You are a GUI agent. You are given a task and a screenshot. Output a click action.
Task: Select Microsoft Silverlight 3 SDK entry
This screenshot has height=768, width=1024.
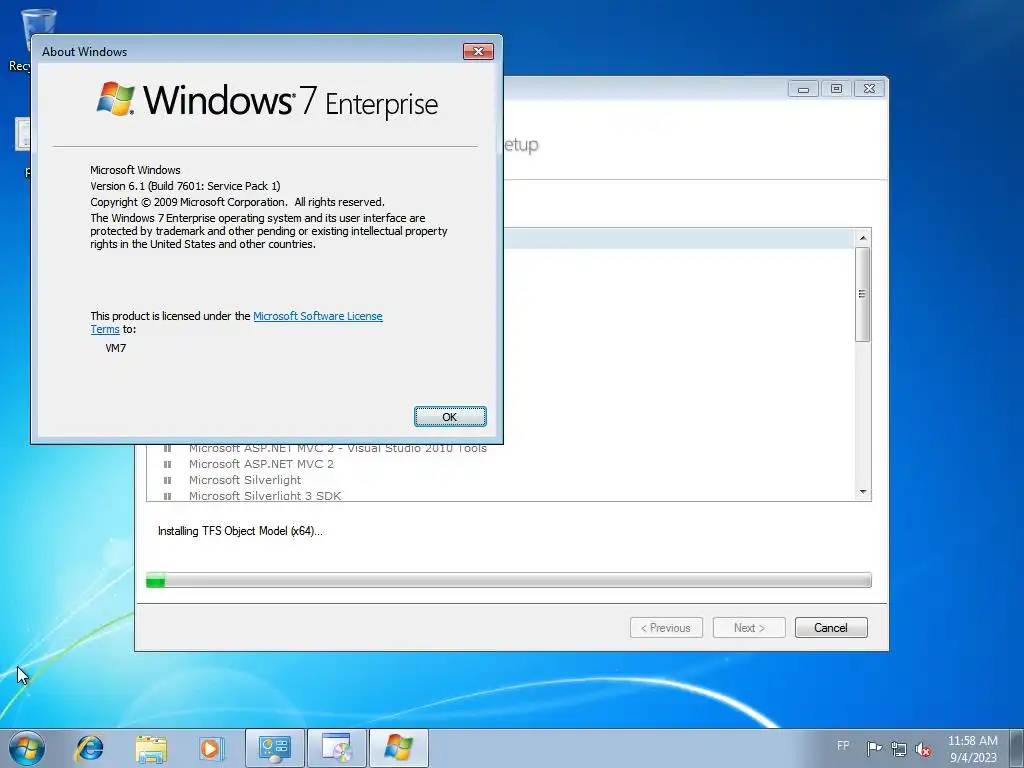(265, 495)
